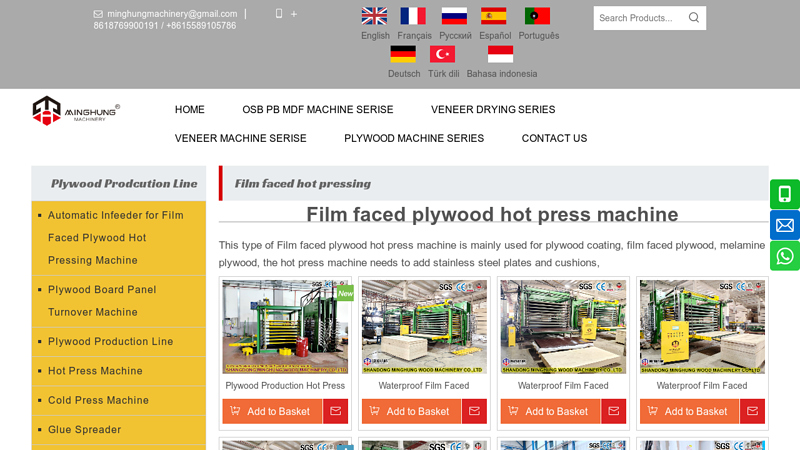Choose the Turkish flag icon
Image resolution: width=800 pixels, height=450 pixels.
coord(442,54)
